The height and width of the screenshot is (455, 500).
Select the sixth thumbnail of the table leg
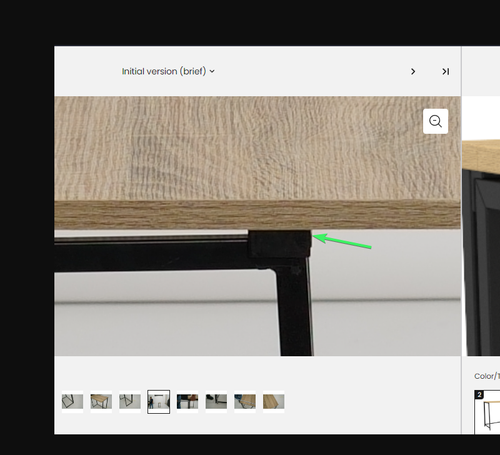(216, 402)
